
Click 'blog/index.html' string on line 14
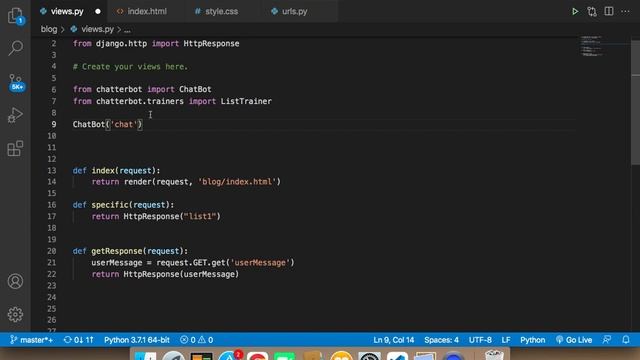point(237,182)
